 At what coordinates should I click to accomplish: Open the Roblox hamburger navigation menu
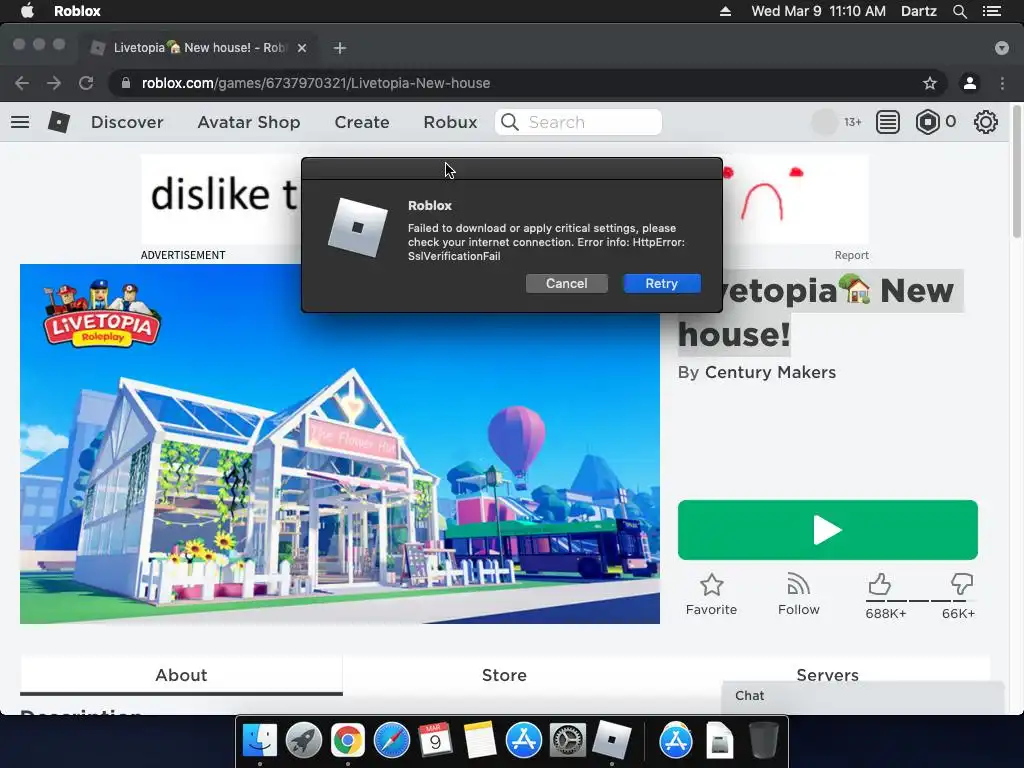[20, 122]
